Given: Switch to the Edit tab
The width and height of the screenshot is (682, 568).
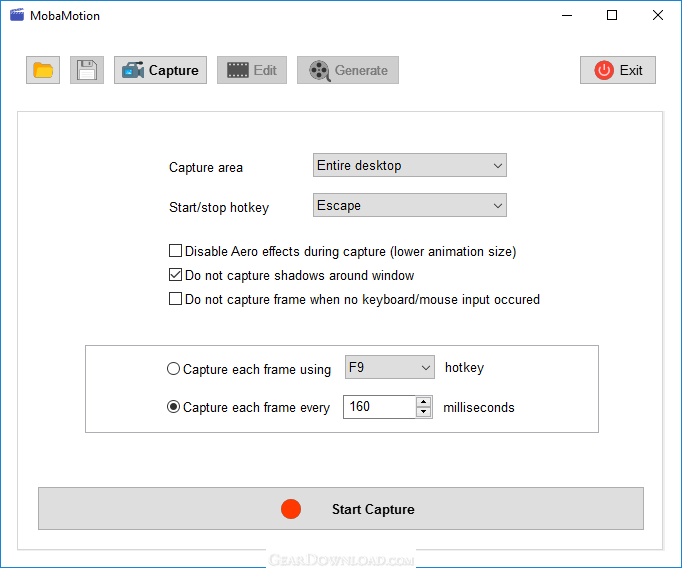Looking at the screenshot, I should (x=252, y=70).
